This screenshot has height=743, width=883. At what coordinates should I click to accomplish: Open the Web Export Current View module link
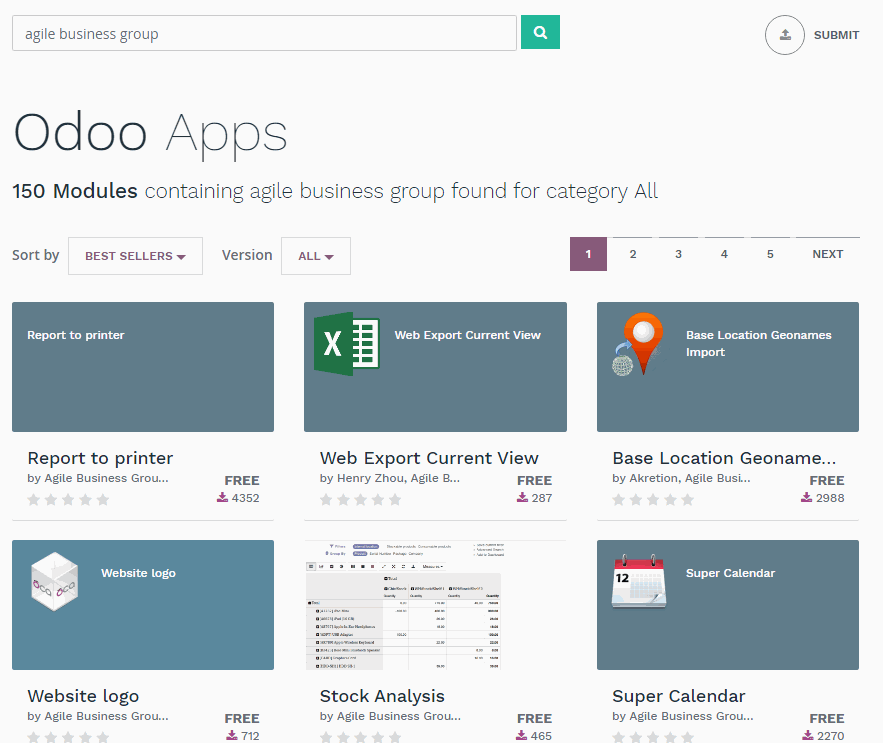point(429,458)
